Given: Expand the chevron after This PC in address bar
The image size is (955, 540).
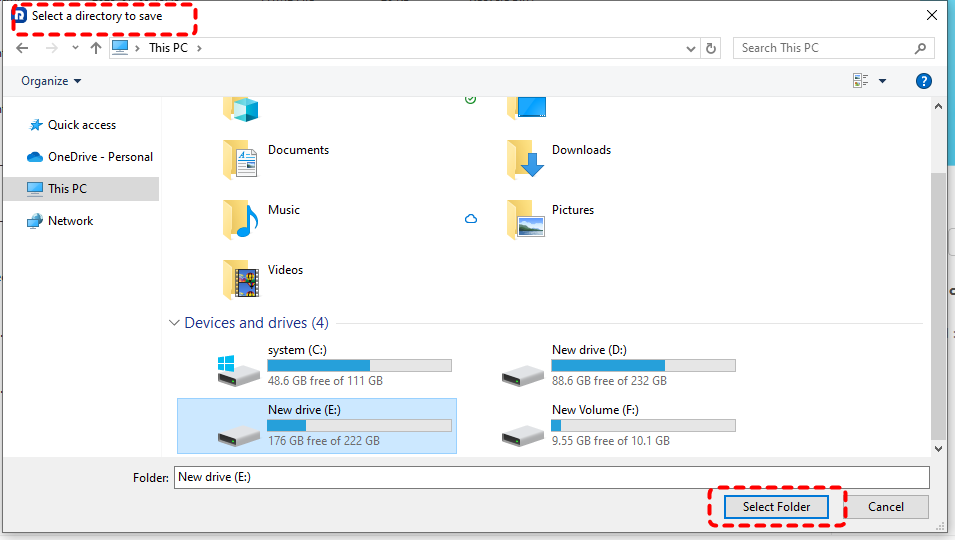Looking at the screenshot, I should (x=199, y=48).
